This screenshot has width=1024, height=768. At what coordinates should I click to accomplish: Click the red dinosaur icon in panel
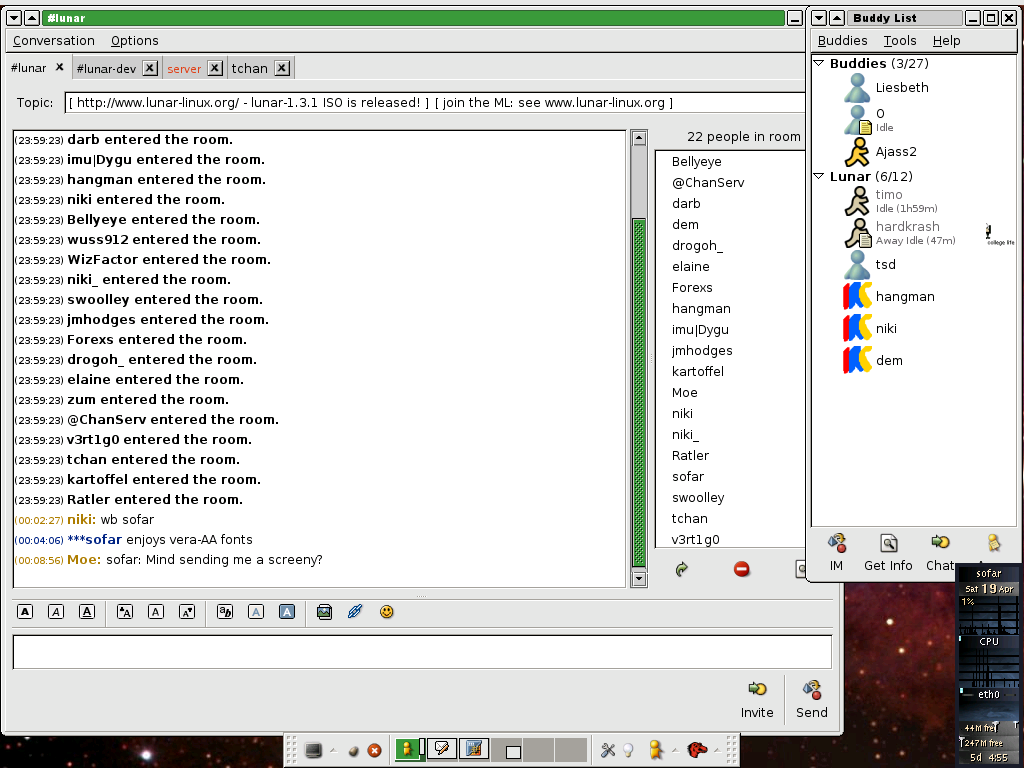pos(697,749)
